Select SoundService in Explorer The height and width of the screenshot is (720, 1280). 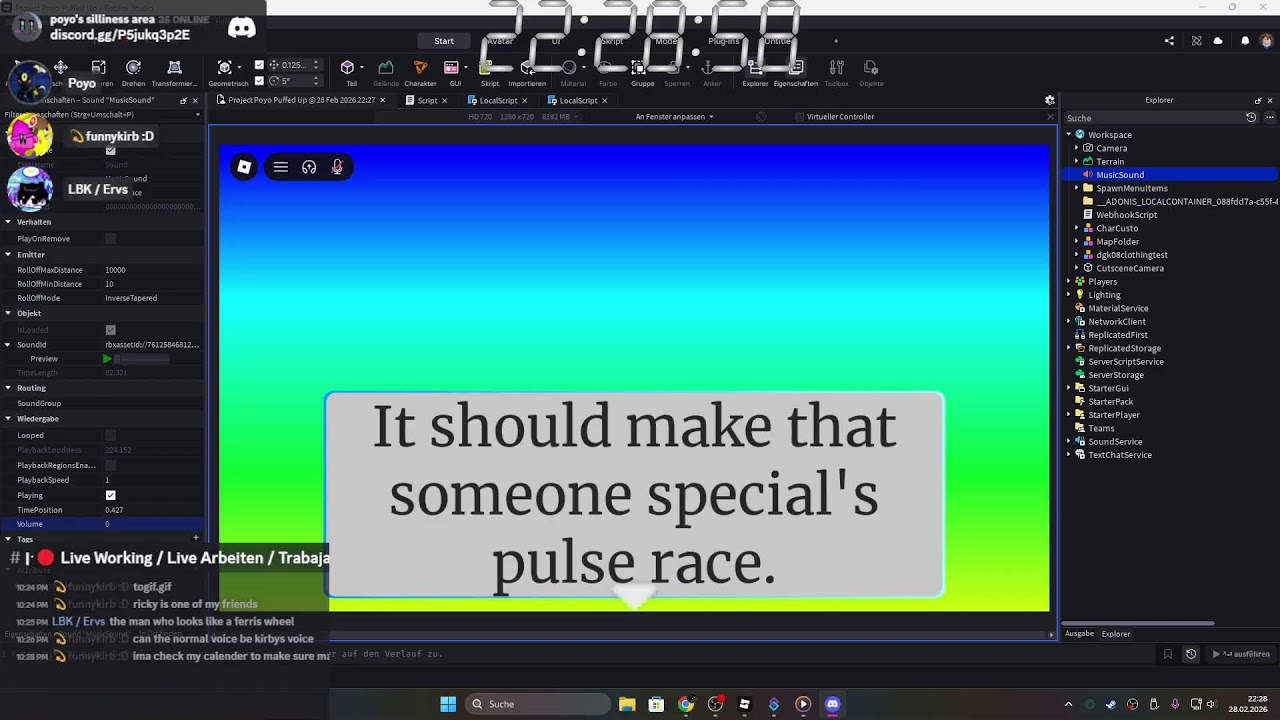(x=1115, y=442)
